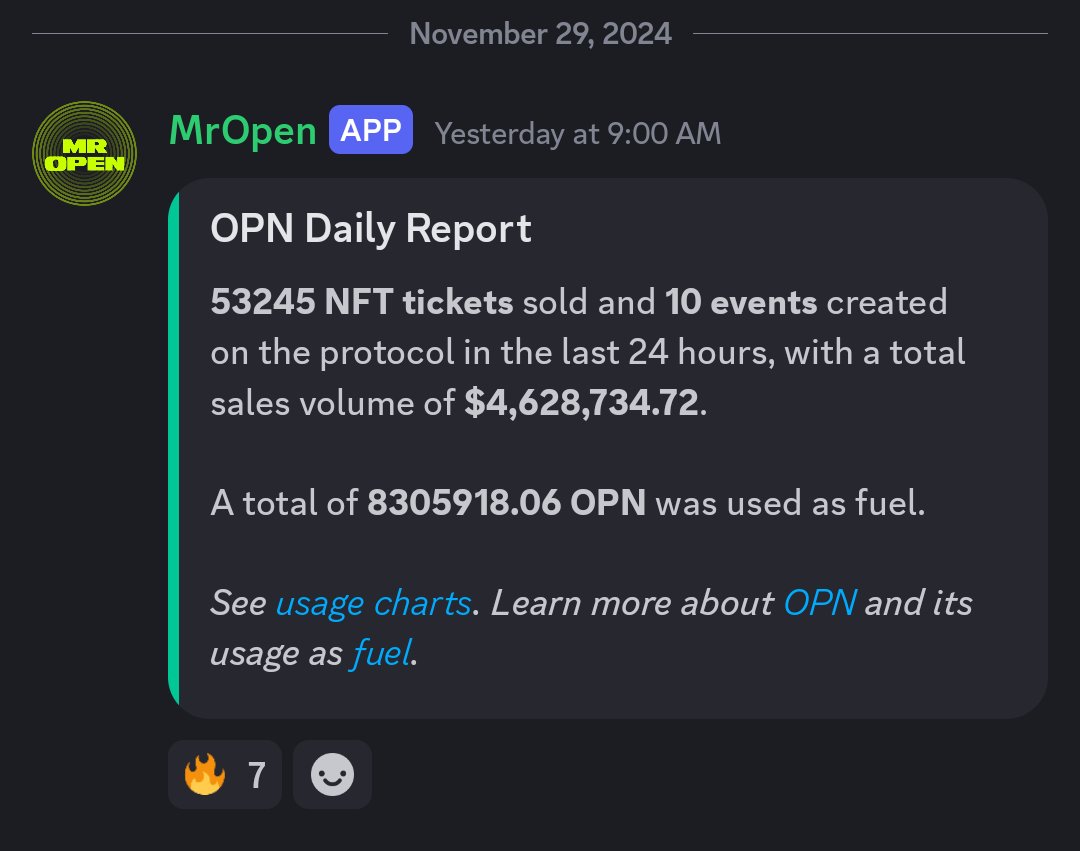Image resolution: width=1080 pixels, height=851 pixels.
Task: Click the OPN Daily Report embed title
Action: [x=371, y=229]
